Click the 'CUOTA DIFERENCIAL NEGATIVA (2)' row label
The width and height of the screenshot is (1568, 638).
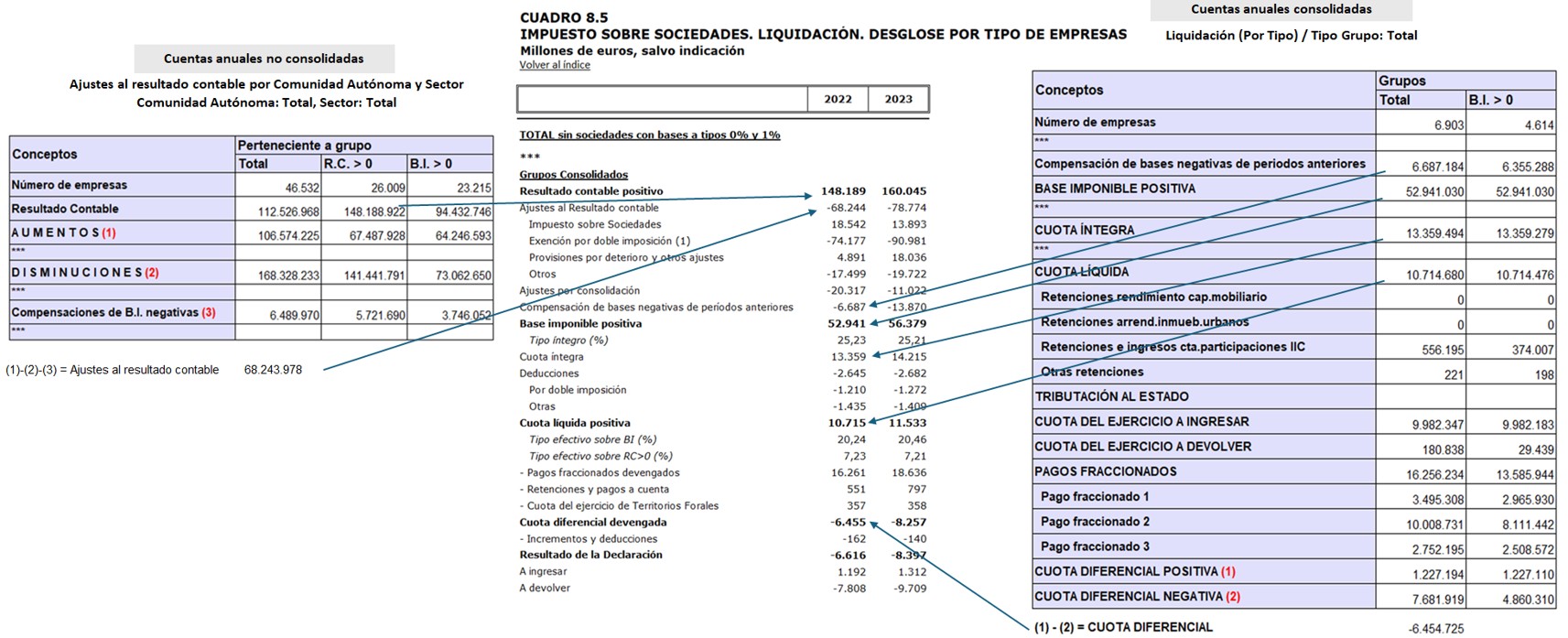coord(1137,596)
